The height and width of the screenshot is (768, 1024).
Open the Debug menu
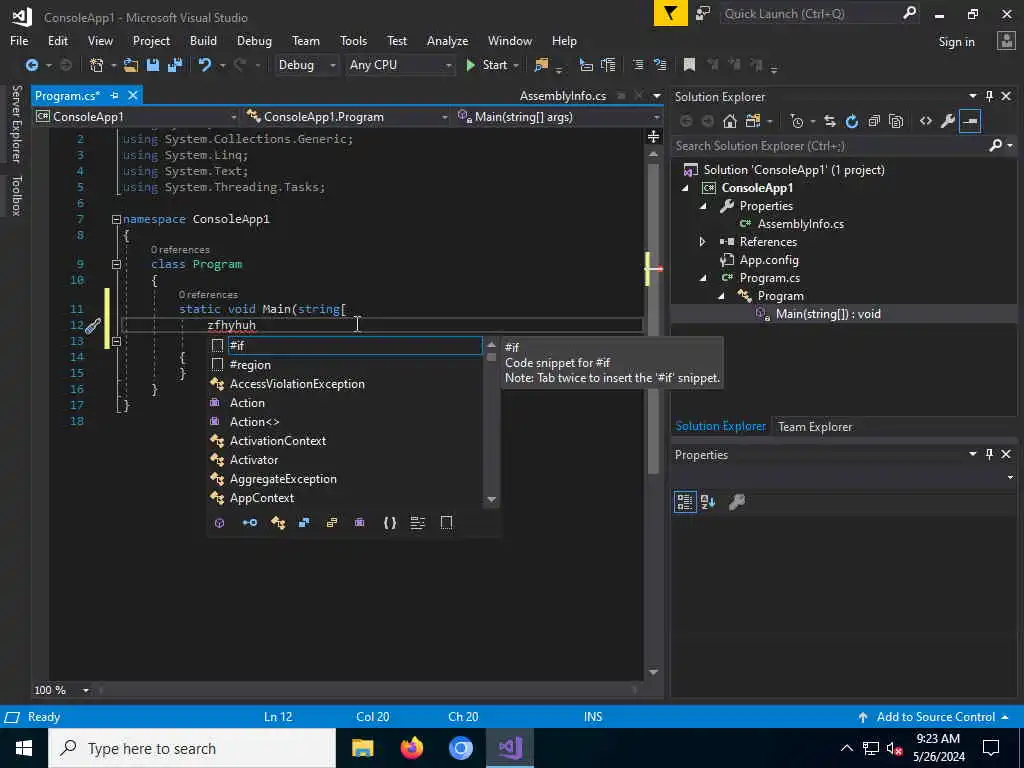point(254,40)
